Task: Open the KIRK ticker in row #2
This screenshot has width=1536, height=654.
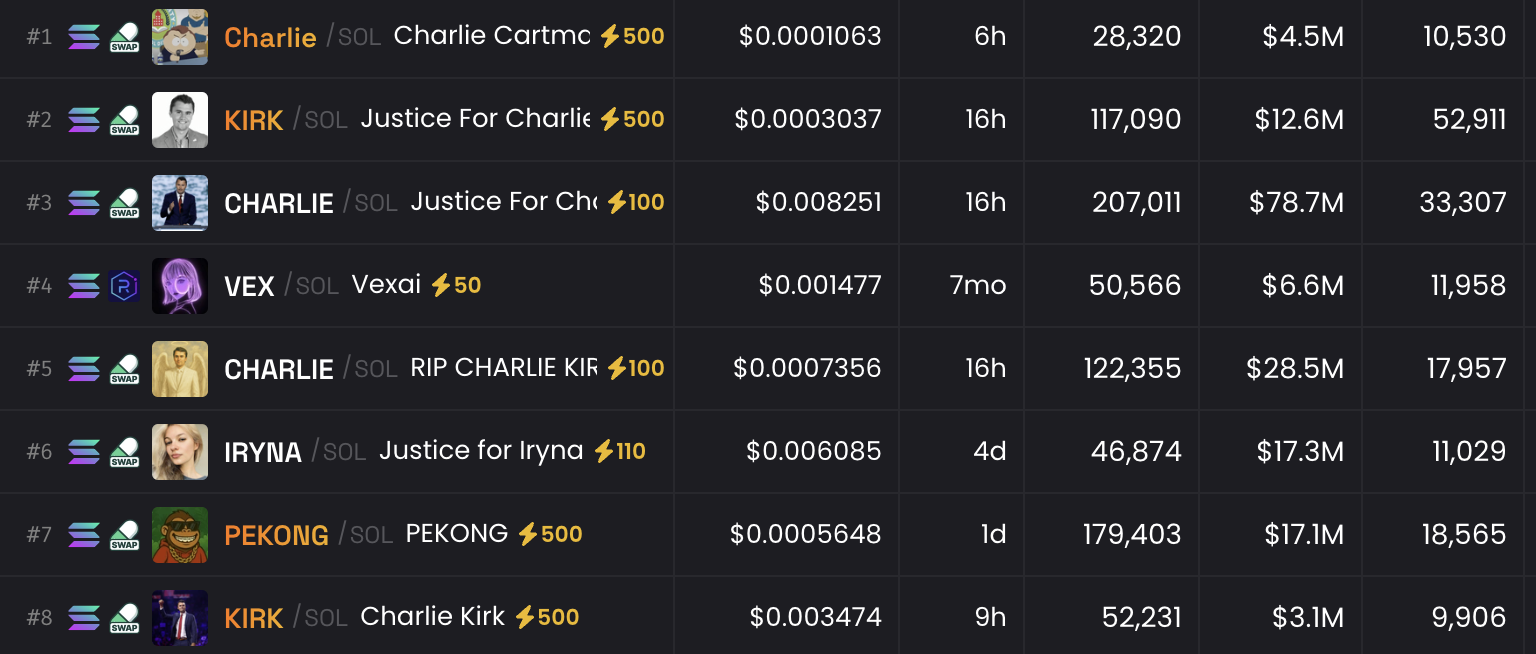Action: 254,121
